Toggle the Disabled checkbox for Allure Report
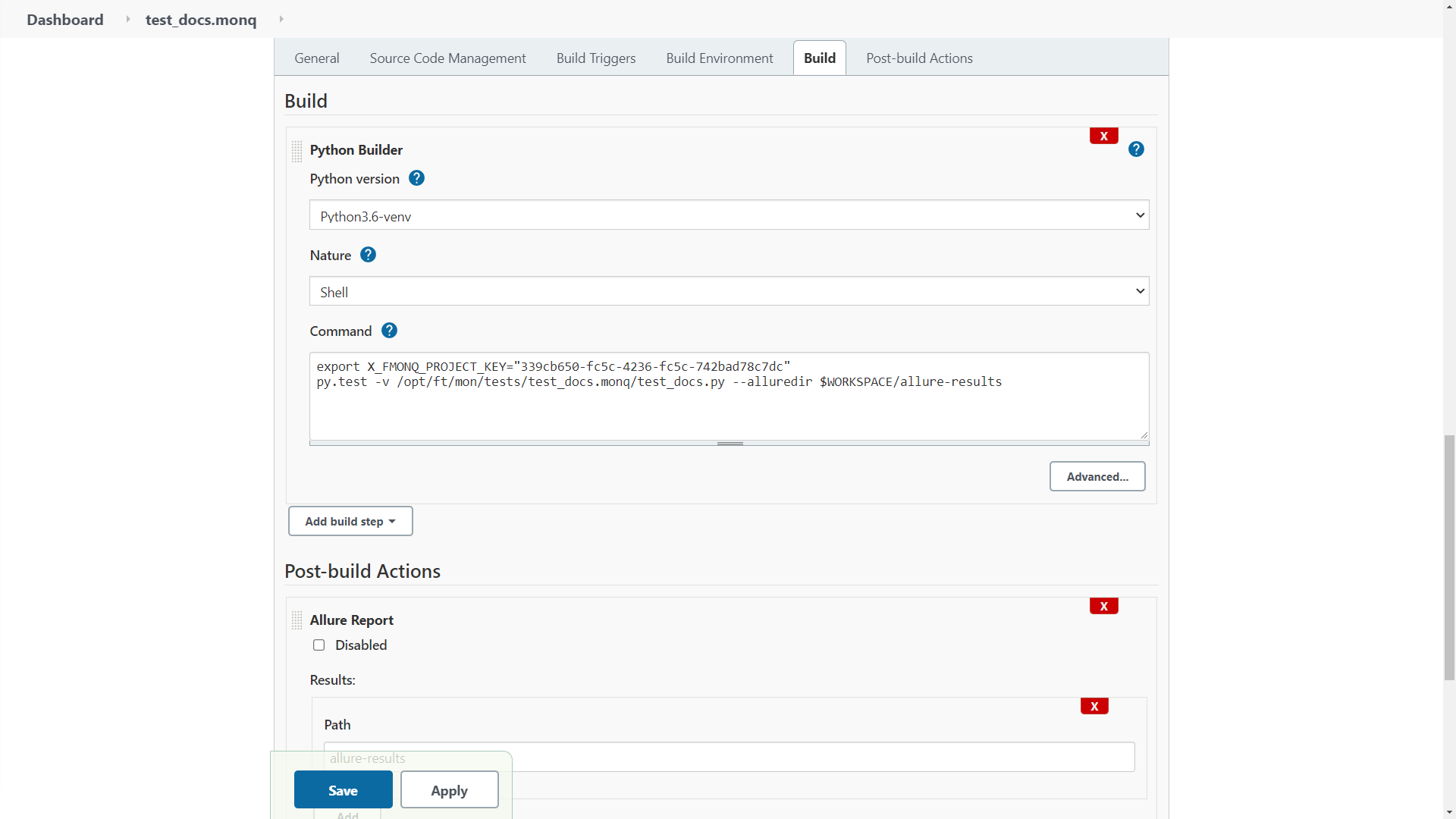The height and width of the screenshot is (819, 1456). pos(318,645)
